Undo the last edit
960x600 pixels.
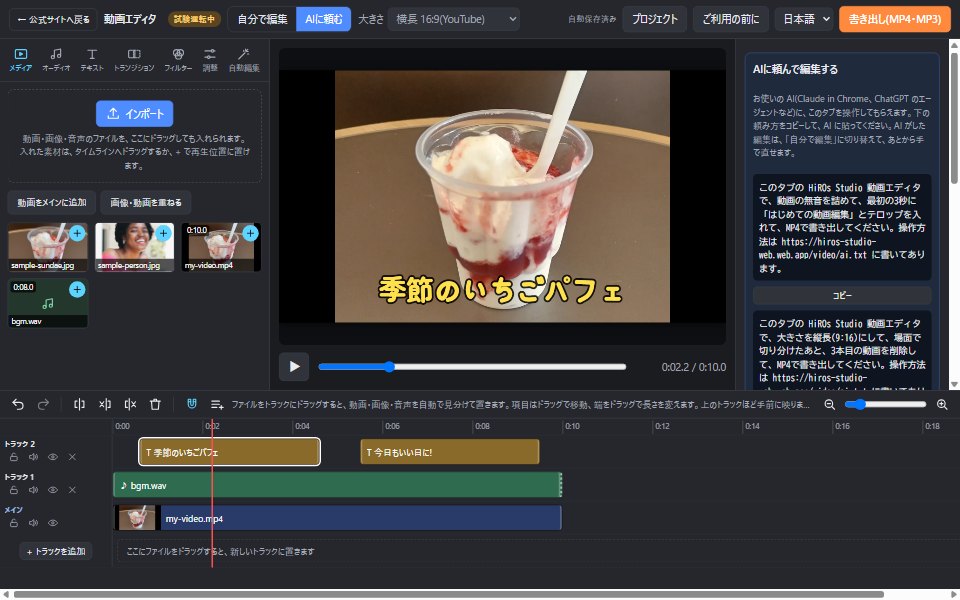click(18, 404)
